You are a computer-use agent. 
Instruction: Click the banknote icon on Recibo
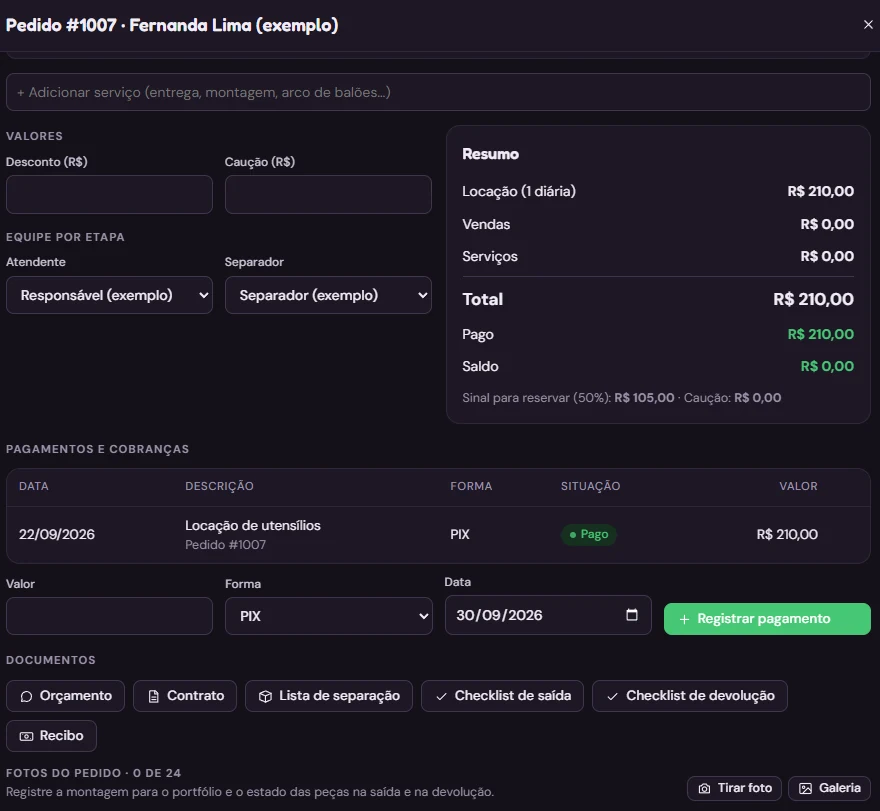pyautogui.click(x=26, y=736)
